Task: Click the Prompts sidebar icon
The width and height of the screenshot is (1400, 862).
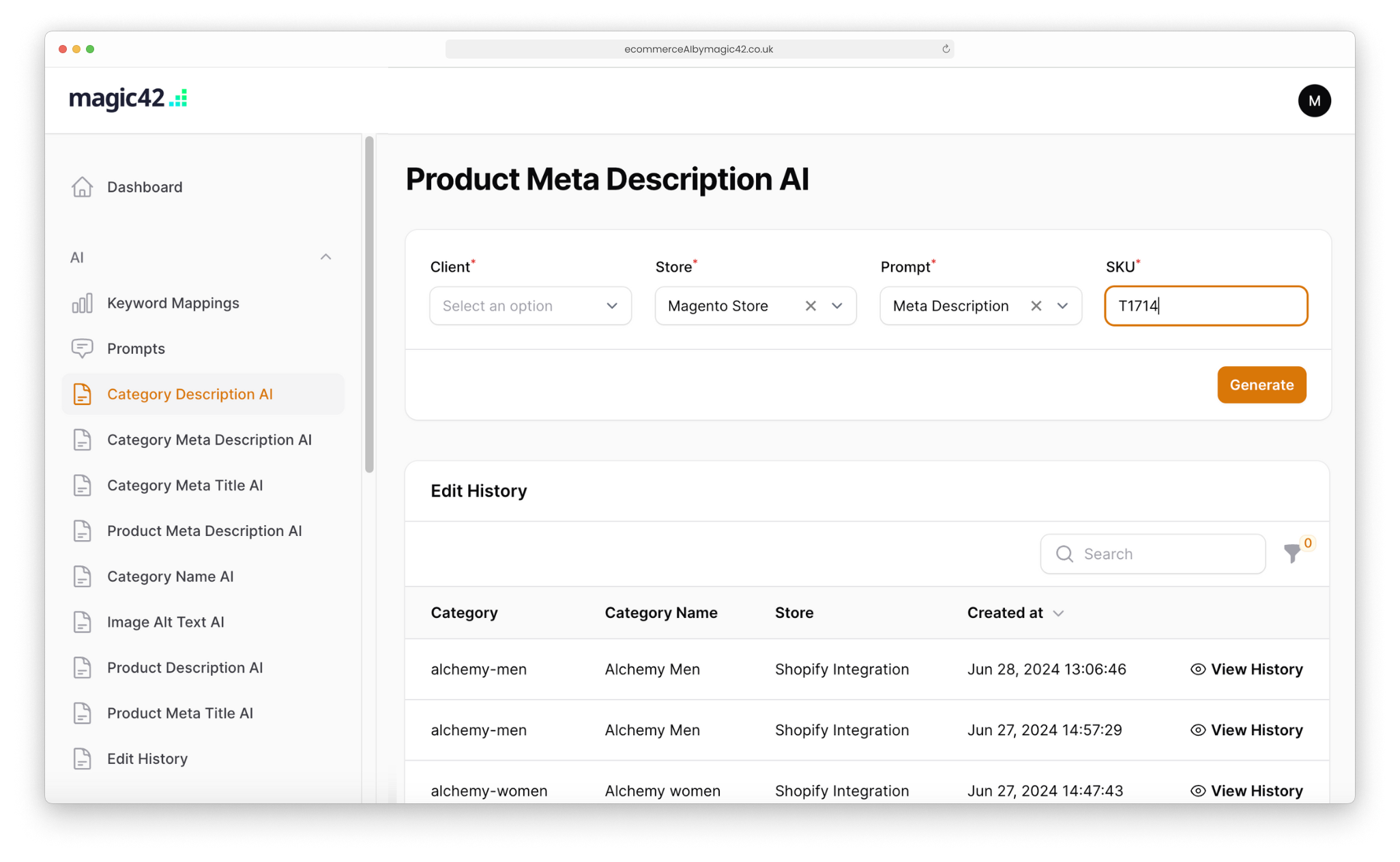Action: click(82, 348)
